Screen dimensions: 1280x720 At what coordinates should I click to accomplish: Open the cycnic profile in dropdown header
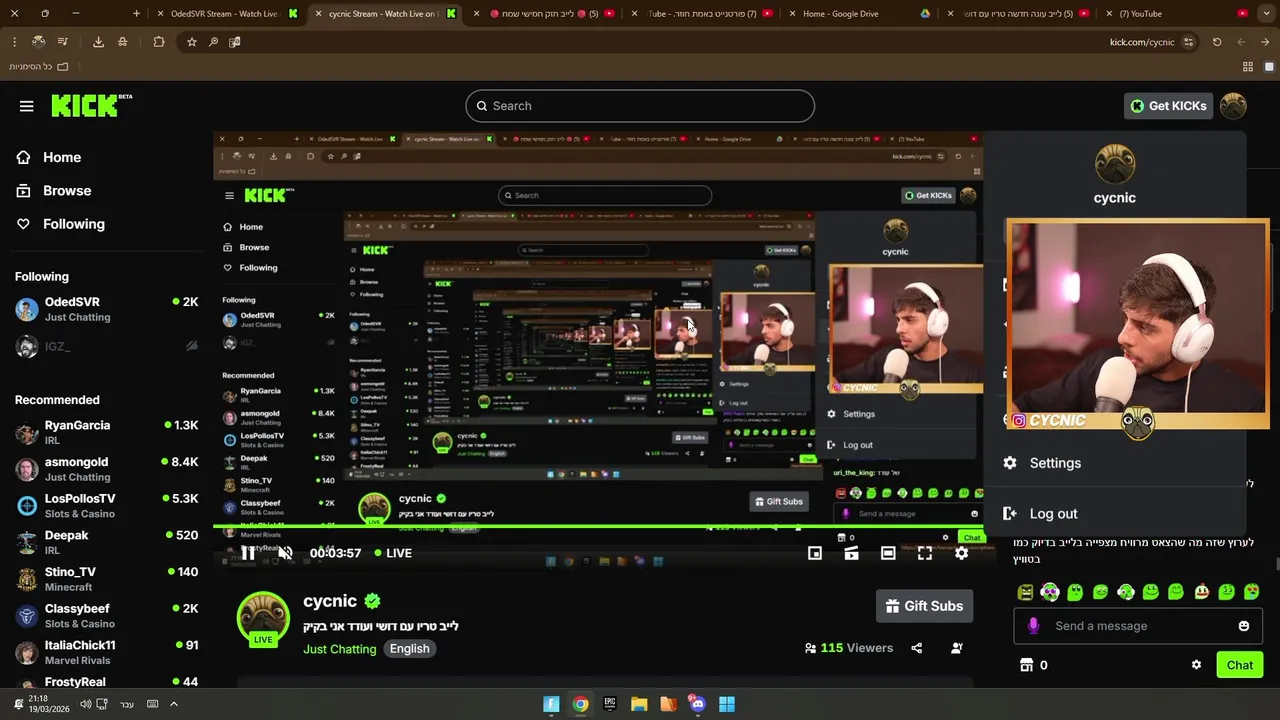point(1114,174)
